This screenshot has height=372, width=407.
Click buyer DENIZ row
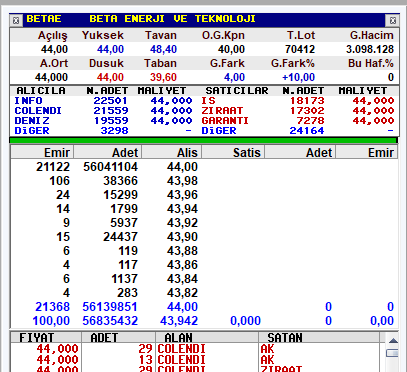(103, 120)
